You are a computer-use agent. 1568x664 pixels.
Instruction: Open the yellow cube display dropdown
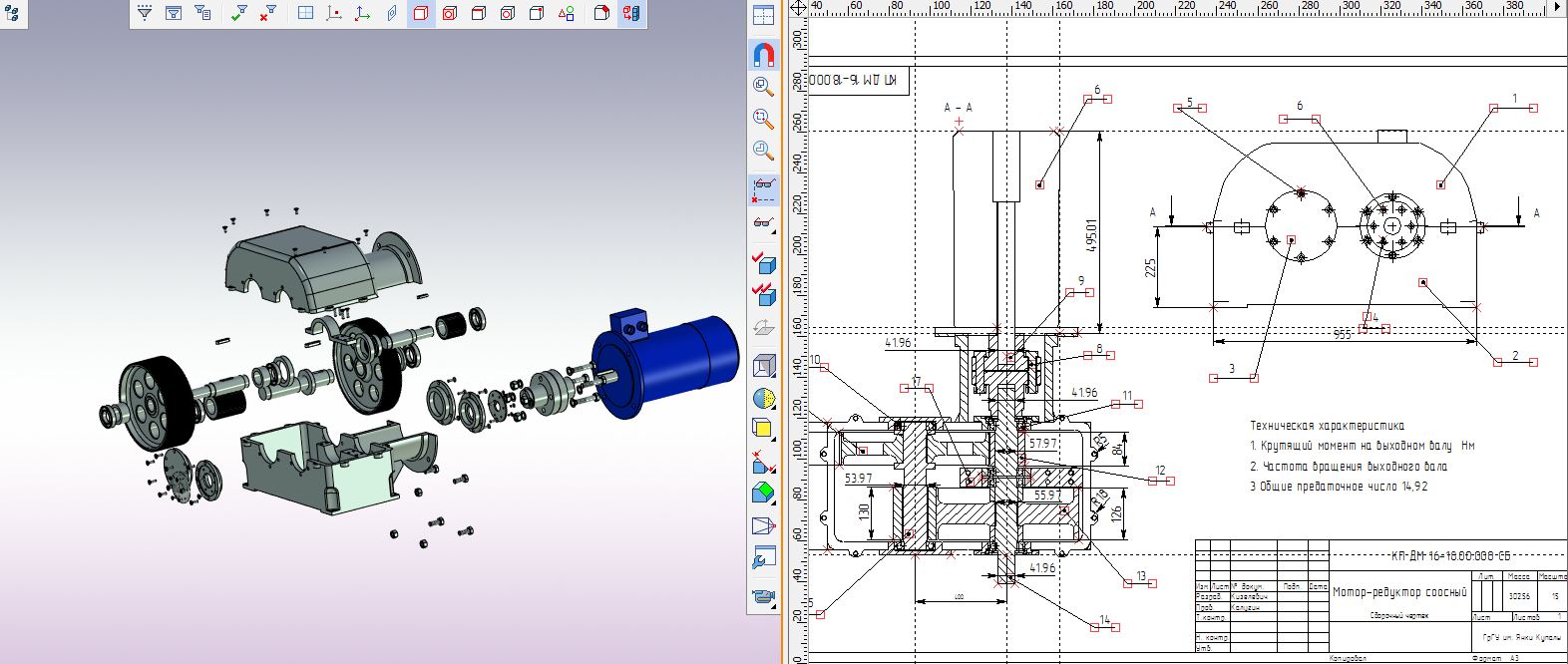click(764, 431)
